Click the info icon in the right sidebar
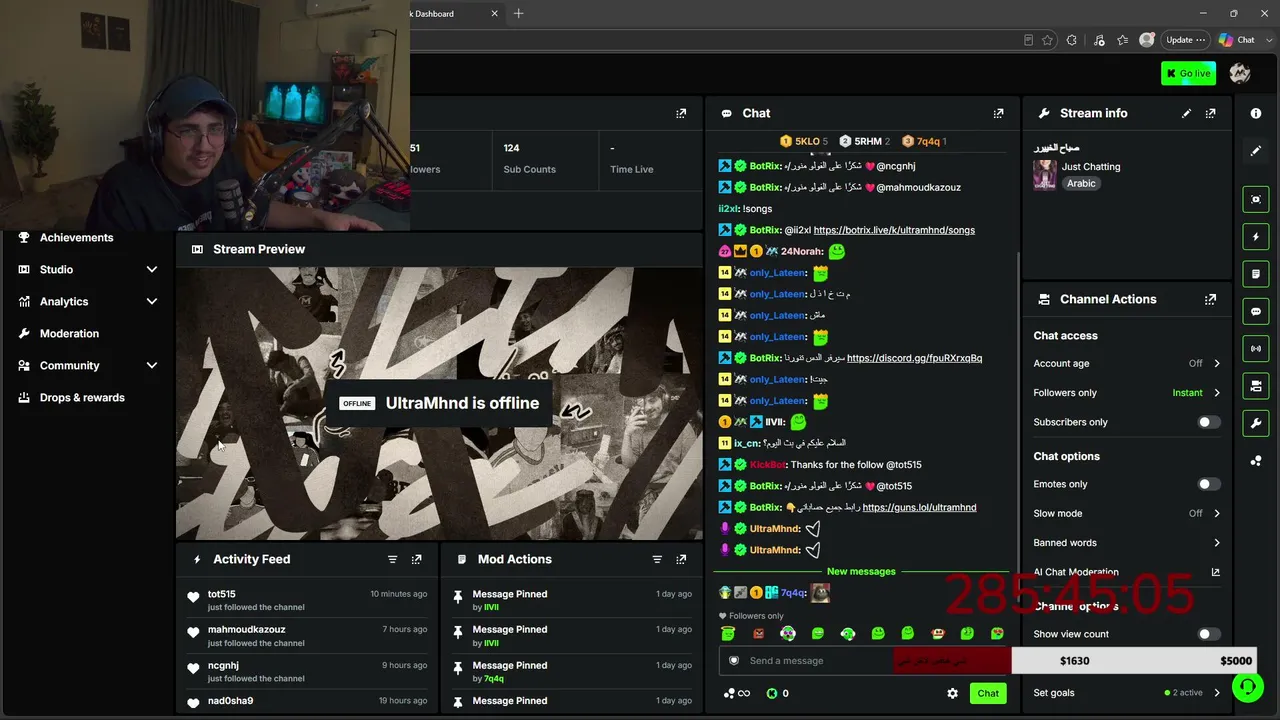The image size is (1280, 720). click(1256, 114)
